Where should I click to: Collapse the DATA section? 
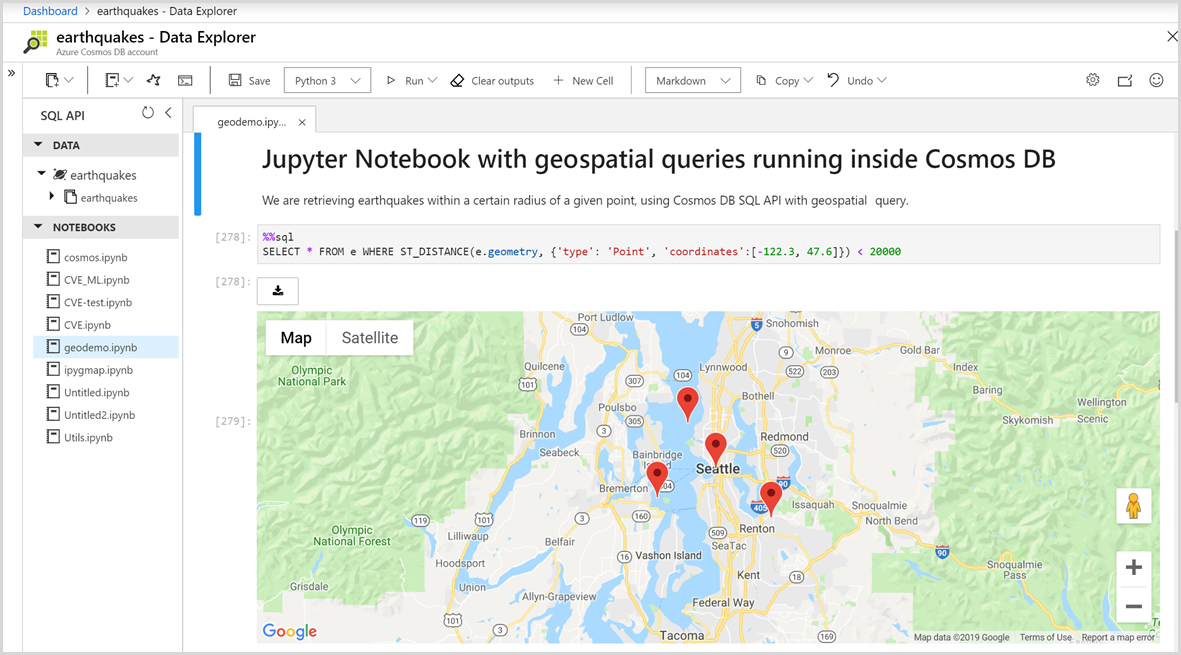pyautogui.click(x=38, y=145)
